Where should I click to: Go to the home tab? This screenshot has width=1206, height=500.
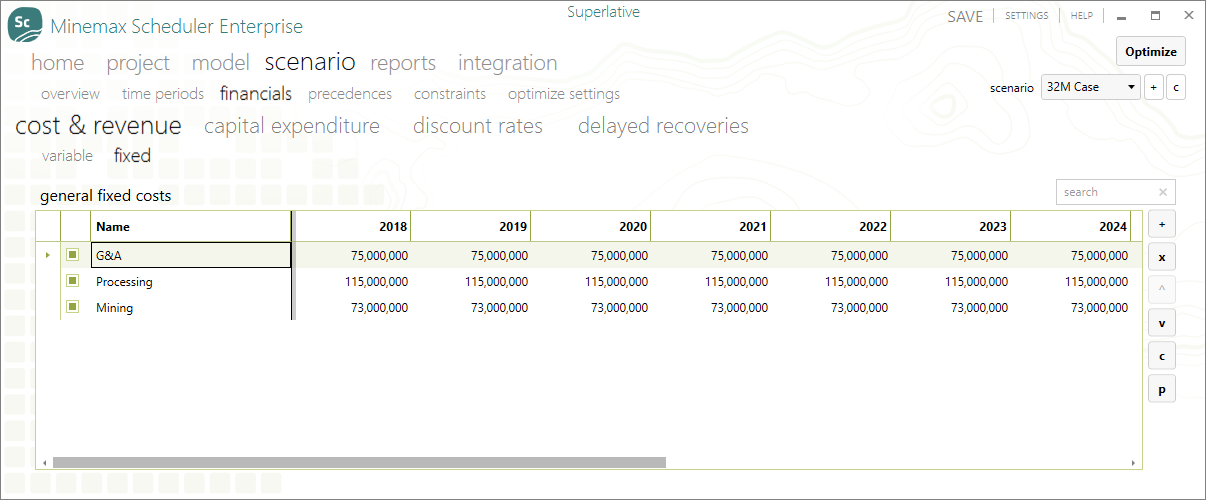[58, 63]
